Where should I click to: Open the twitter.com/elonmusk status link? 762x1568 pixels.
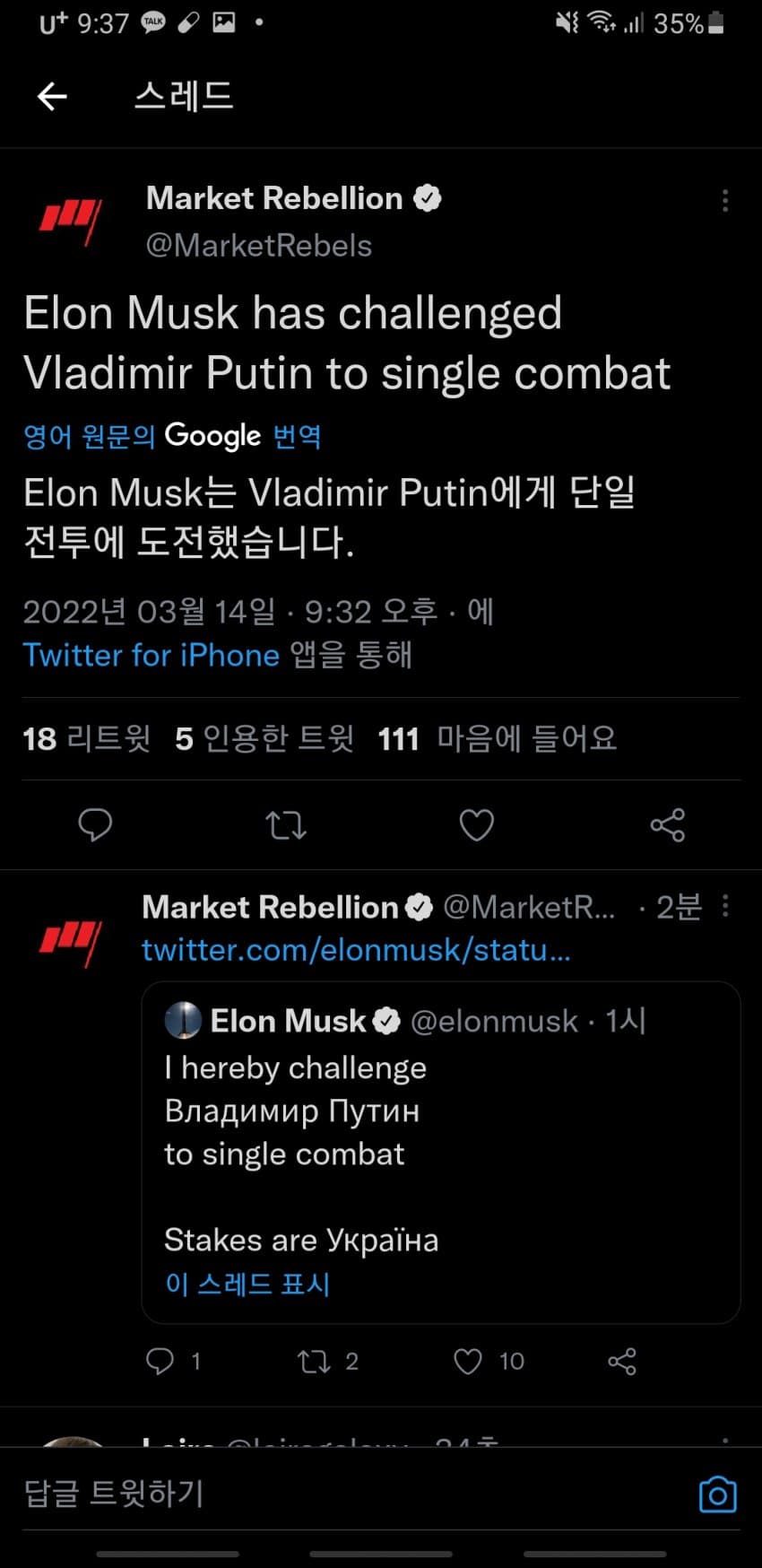[x=356, y=950]
